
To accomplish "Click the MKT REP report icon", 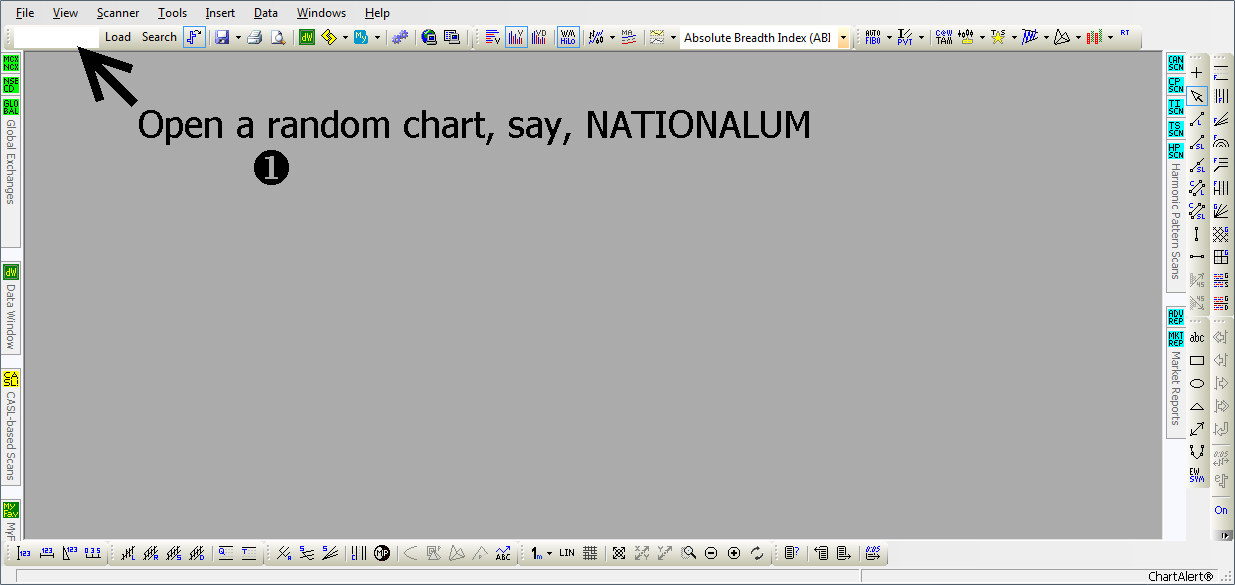I will coord(1176,339).
